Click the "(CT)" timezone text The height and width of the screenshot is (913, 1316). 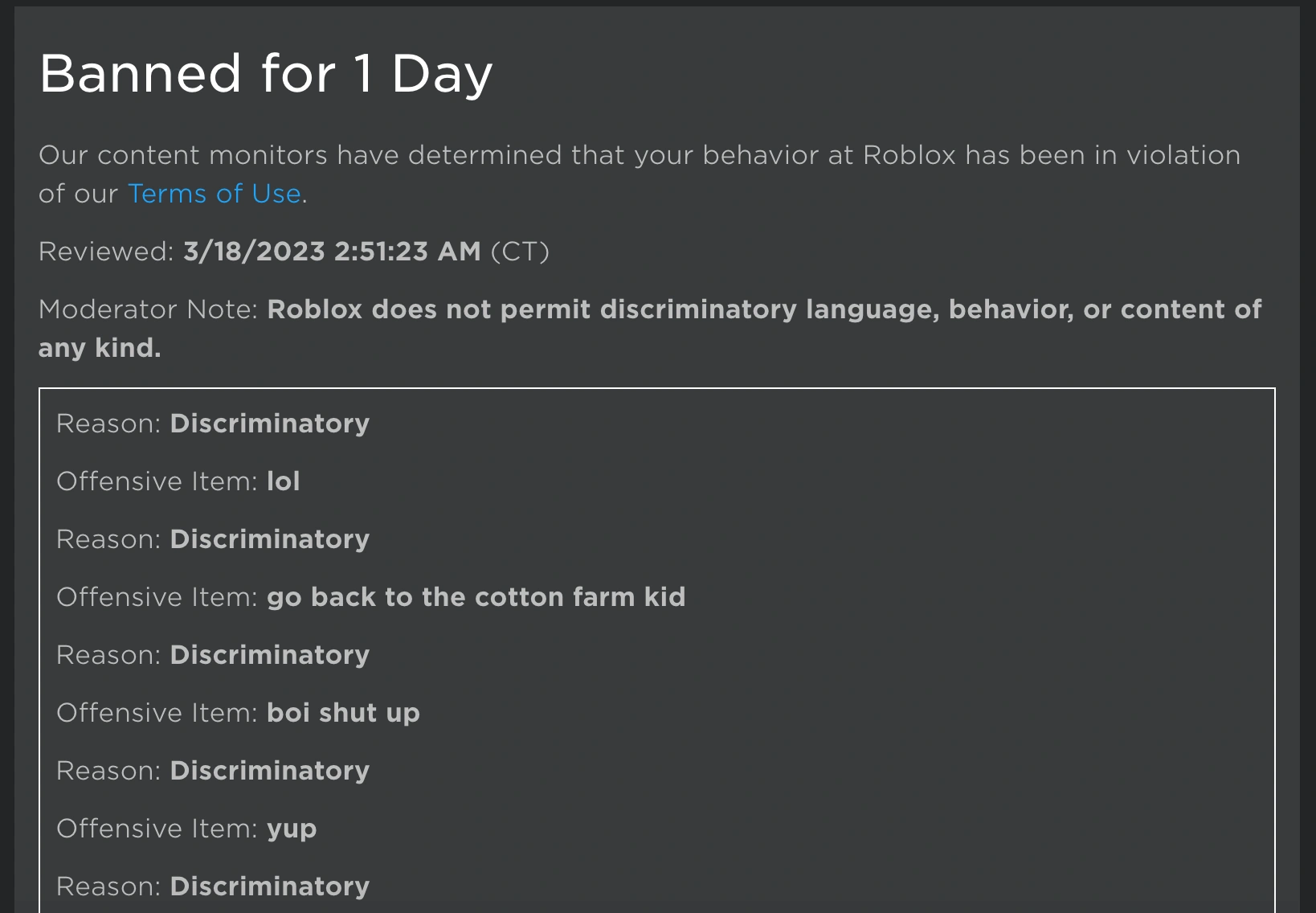coord(520,252)
